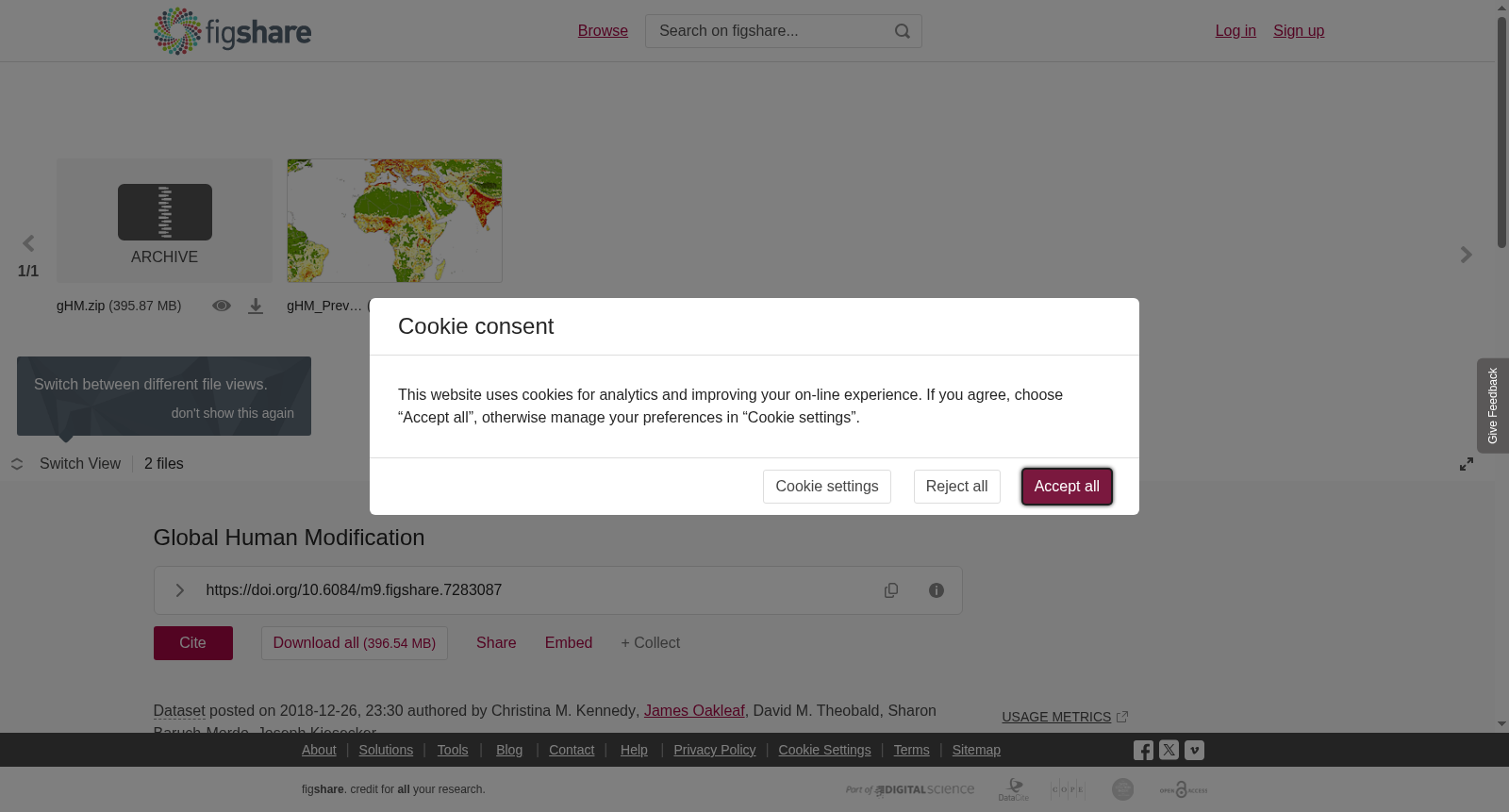Open Help footer link
This screenshot has width=1509, height=812.
point(634,750)
